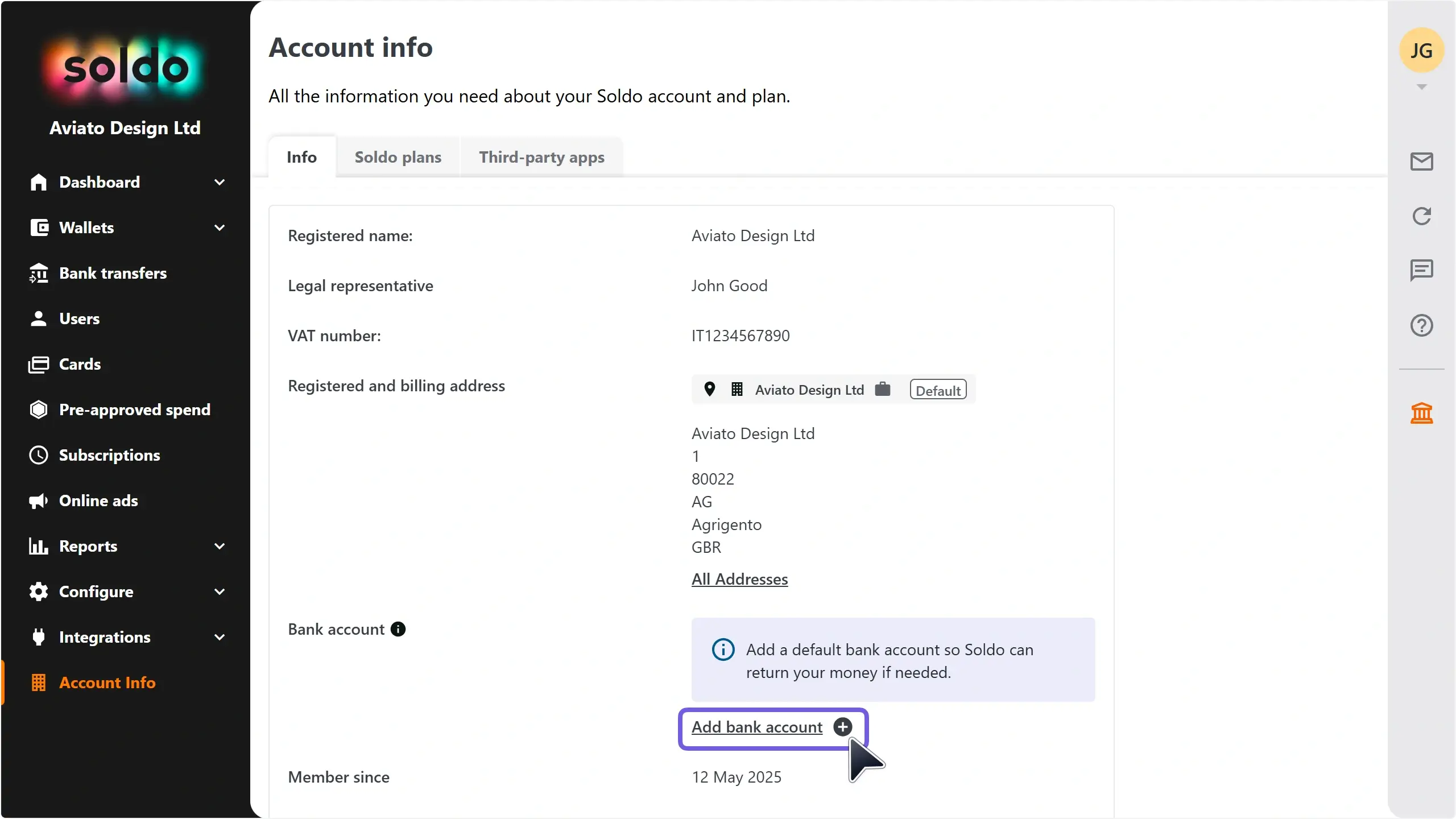1456x819 pixels.
Task: Click the Default badge on address
Action: pos(938,390)
